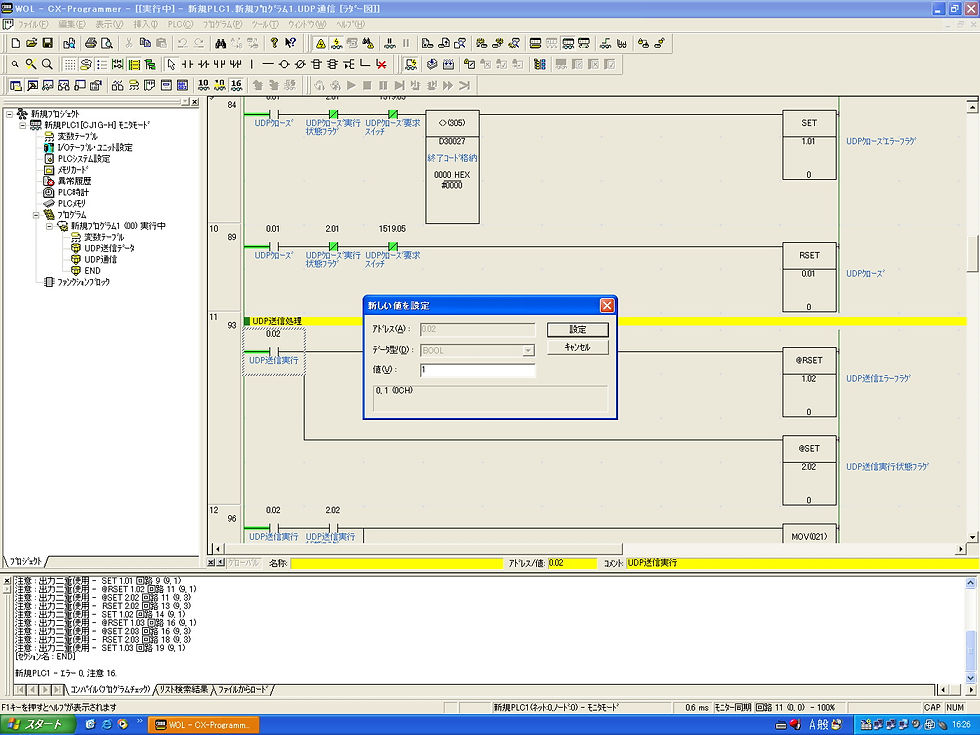Toggle the Project Workspace window icon
980x735 pixels.
click(16, 85)
